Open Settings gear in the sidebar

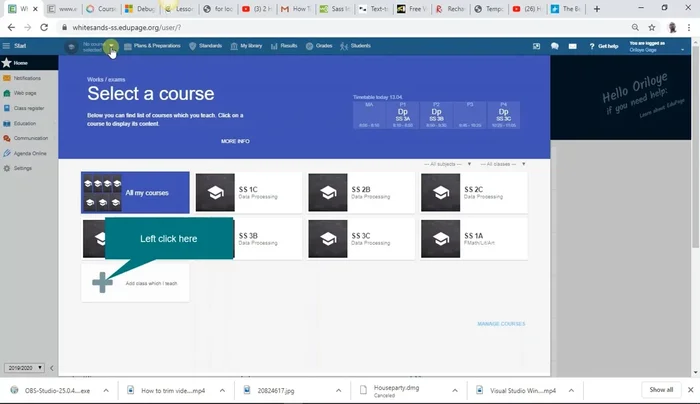[7, 168]
